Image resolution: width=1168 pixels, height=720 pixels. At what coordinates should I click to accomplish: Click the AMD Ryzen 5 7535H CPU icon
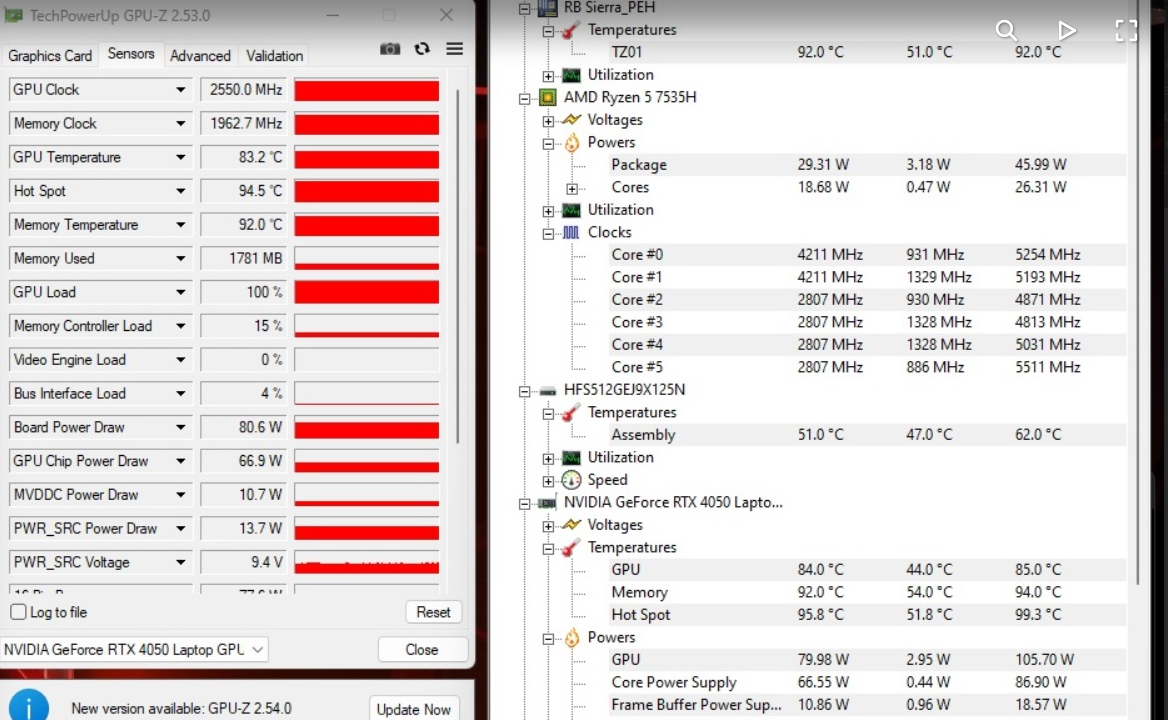548,98
